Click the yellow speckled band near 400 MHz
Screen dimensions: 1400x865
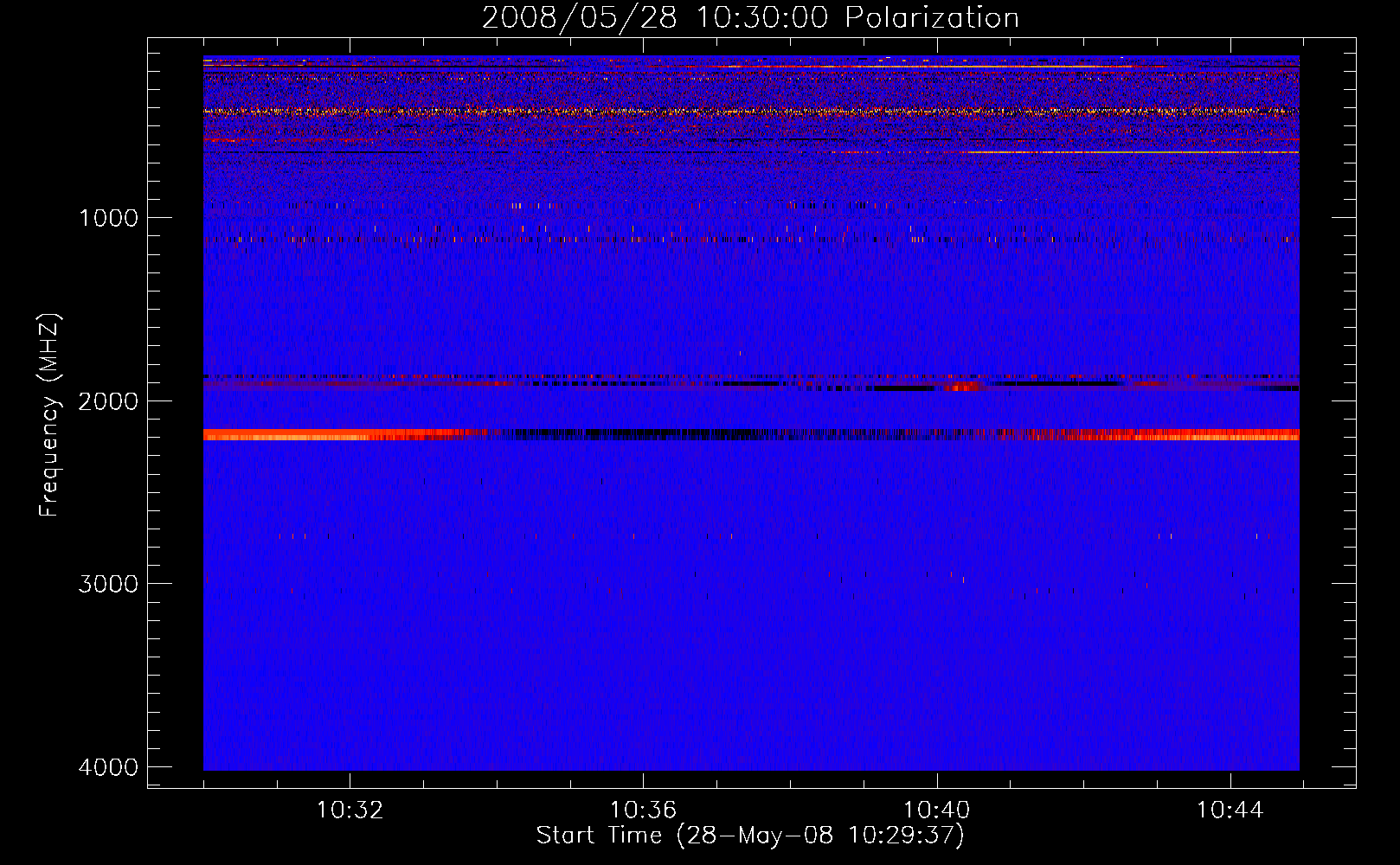tap(751, 112)
